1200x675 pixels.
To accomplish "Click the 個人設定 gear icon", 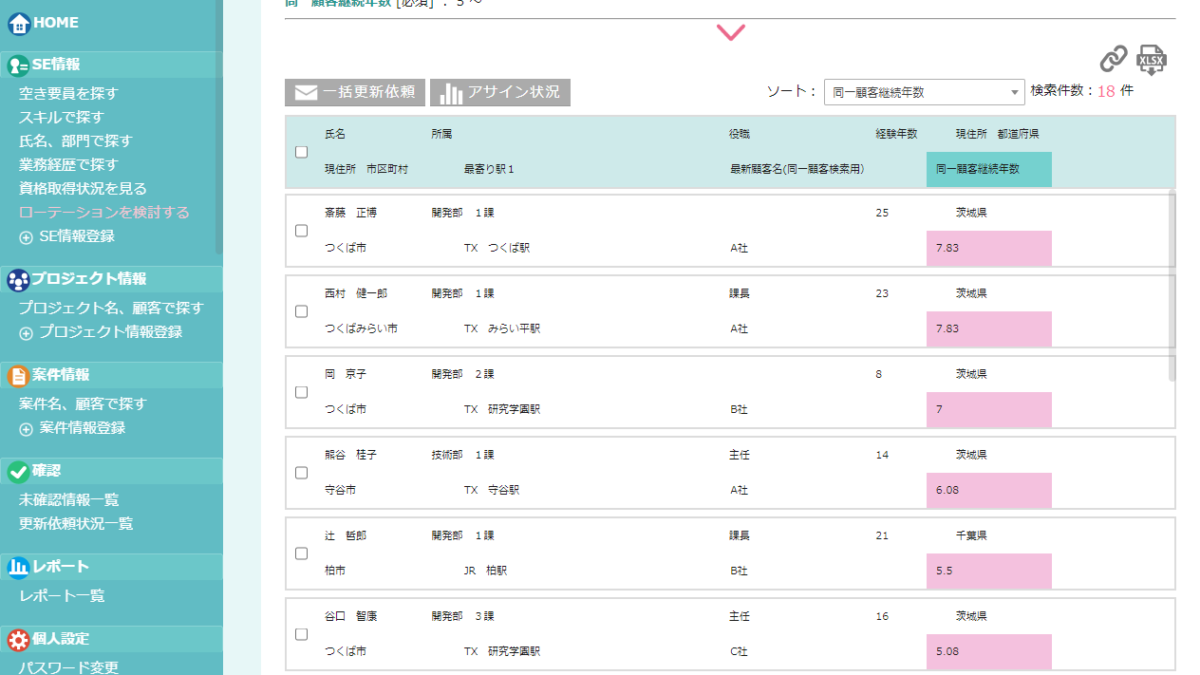I will 18,639.
